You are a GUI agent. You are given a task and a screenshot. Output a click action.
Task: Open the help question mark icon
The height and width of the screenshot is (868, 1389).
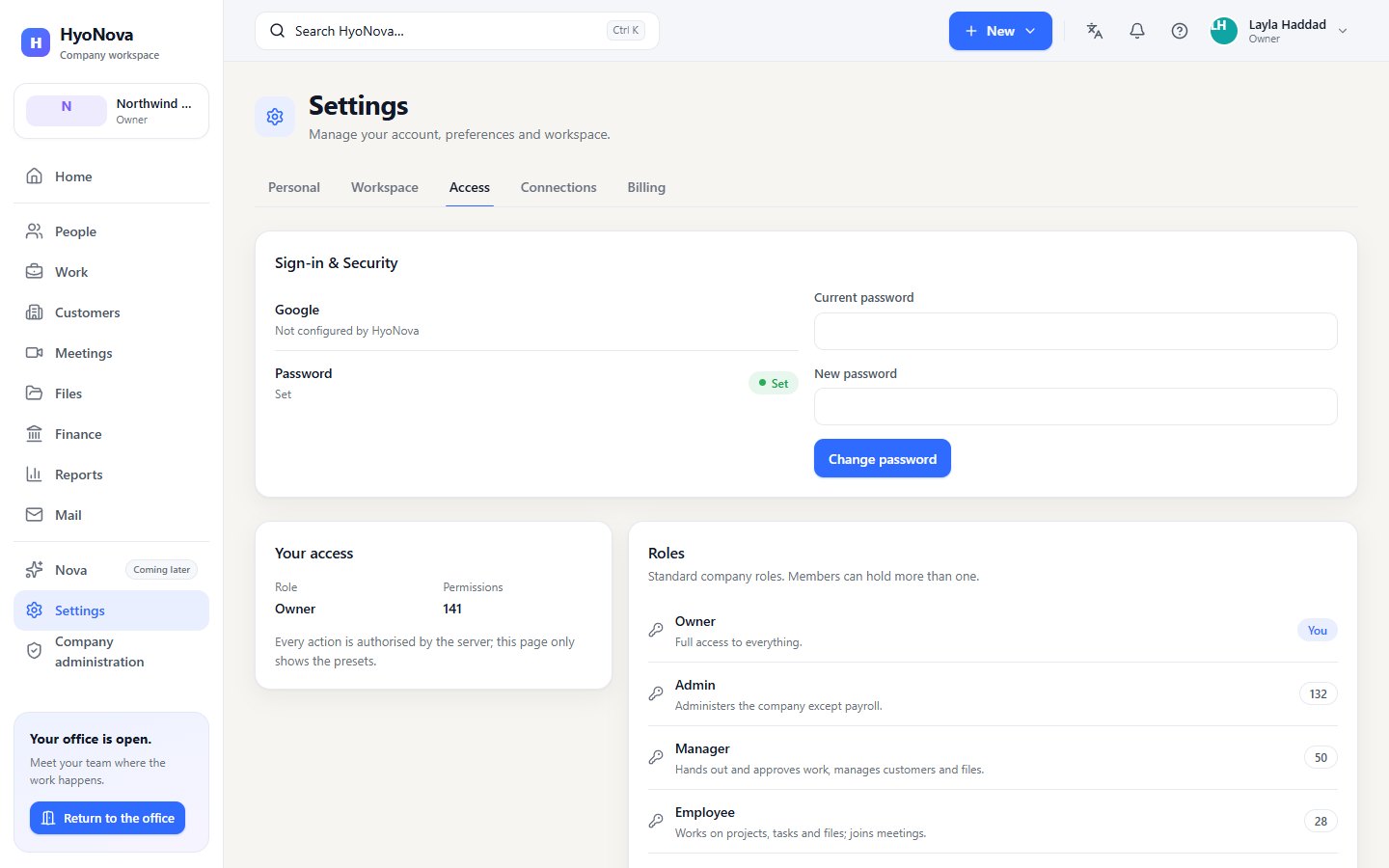click(x=1180, y=31)
